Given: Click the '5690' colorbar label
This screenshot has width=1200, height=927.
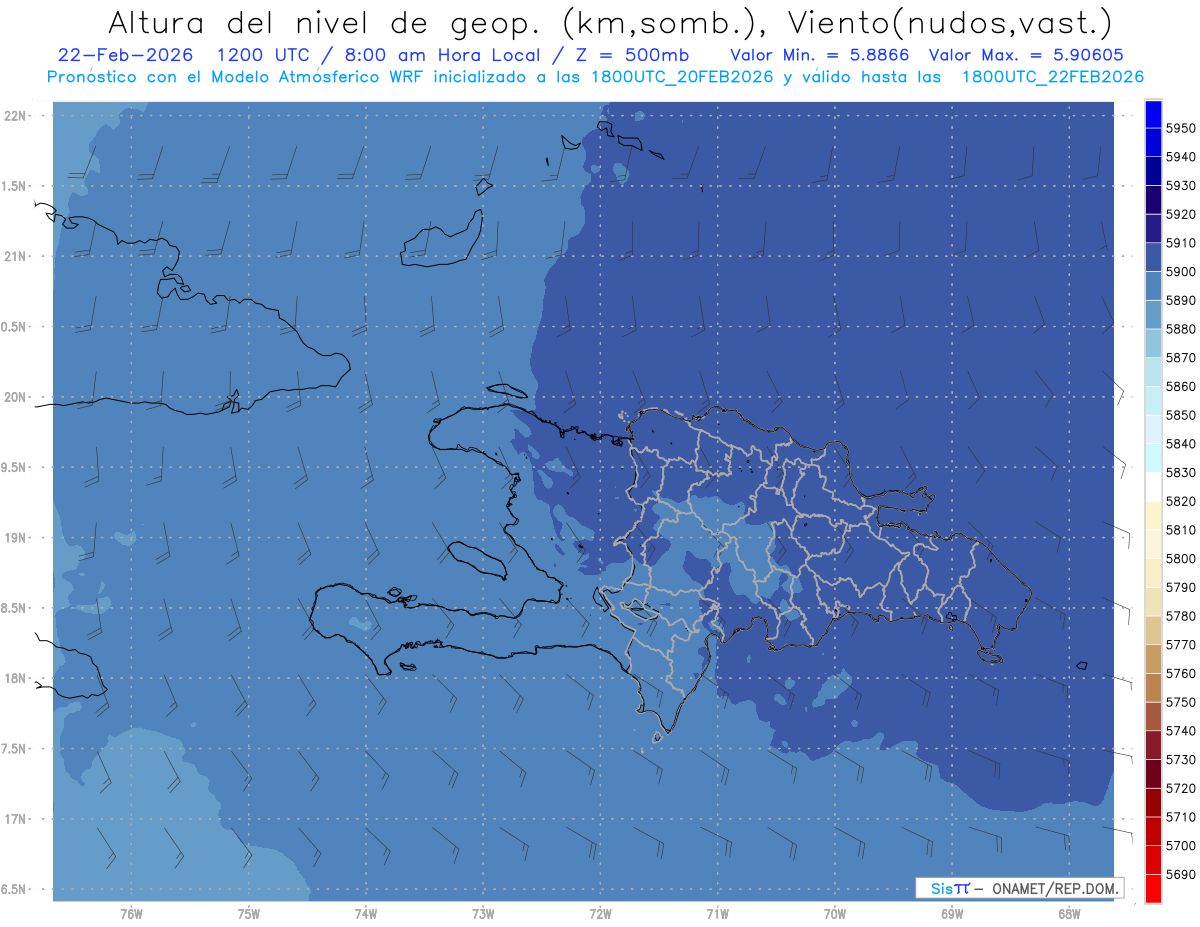Looking at the screenshot, I should coord(1180,874).
